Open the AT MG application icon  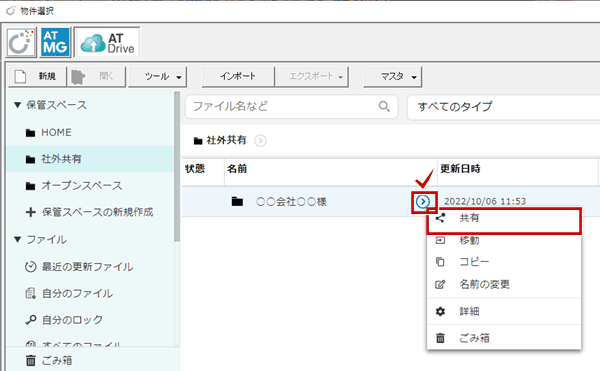click(55, 42)
